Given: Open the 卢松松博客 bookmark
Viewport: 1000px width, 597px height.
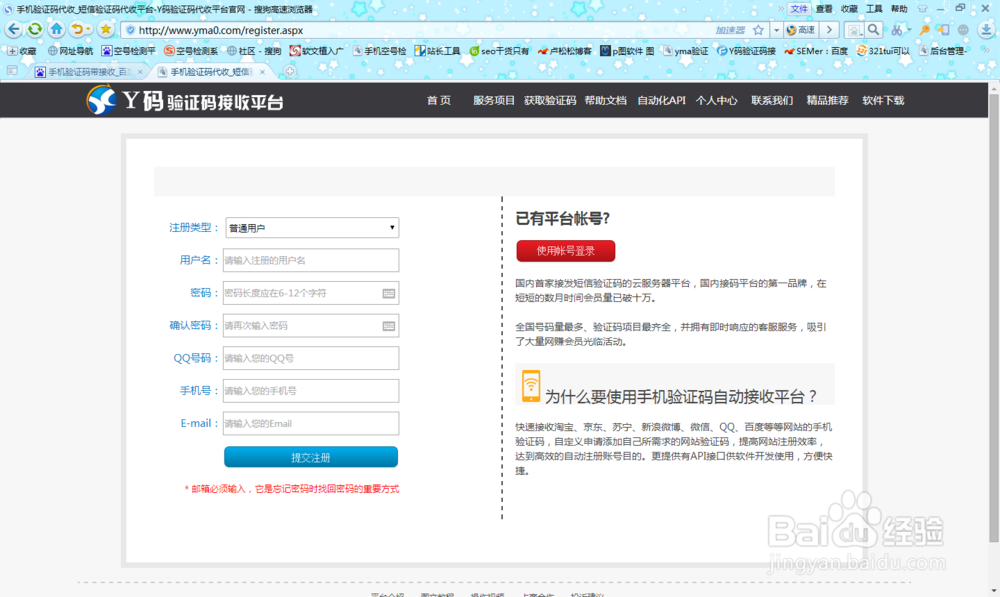Looking at the screenshot, I should coord(564,51).
